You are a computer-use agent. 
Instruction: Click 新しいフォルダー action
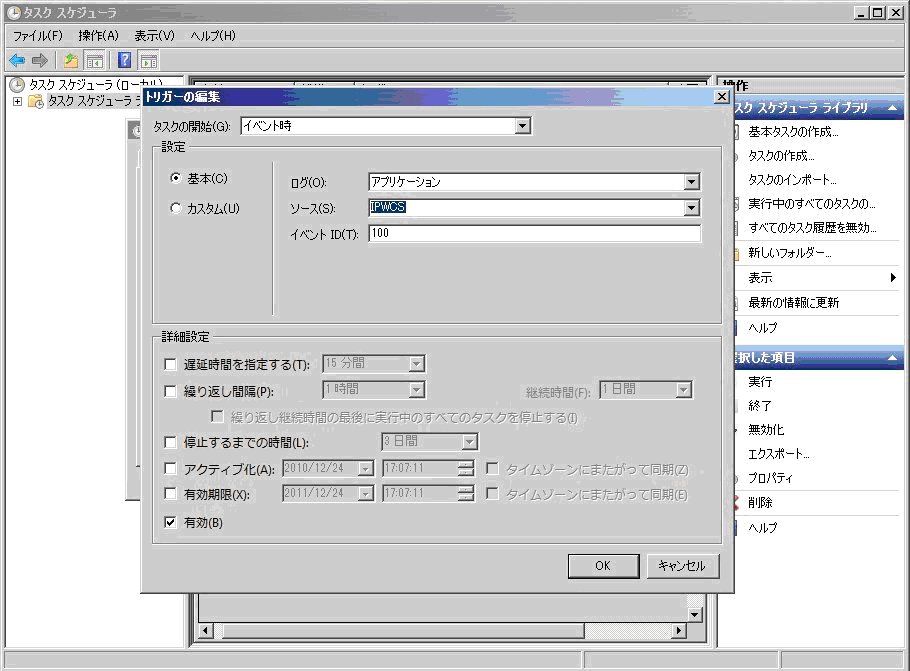tap(790, 253)
